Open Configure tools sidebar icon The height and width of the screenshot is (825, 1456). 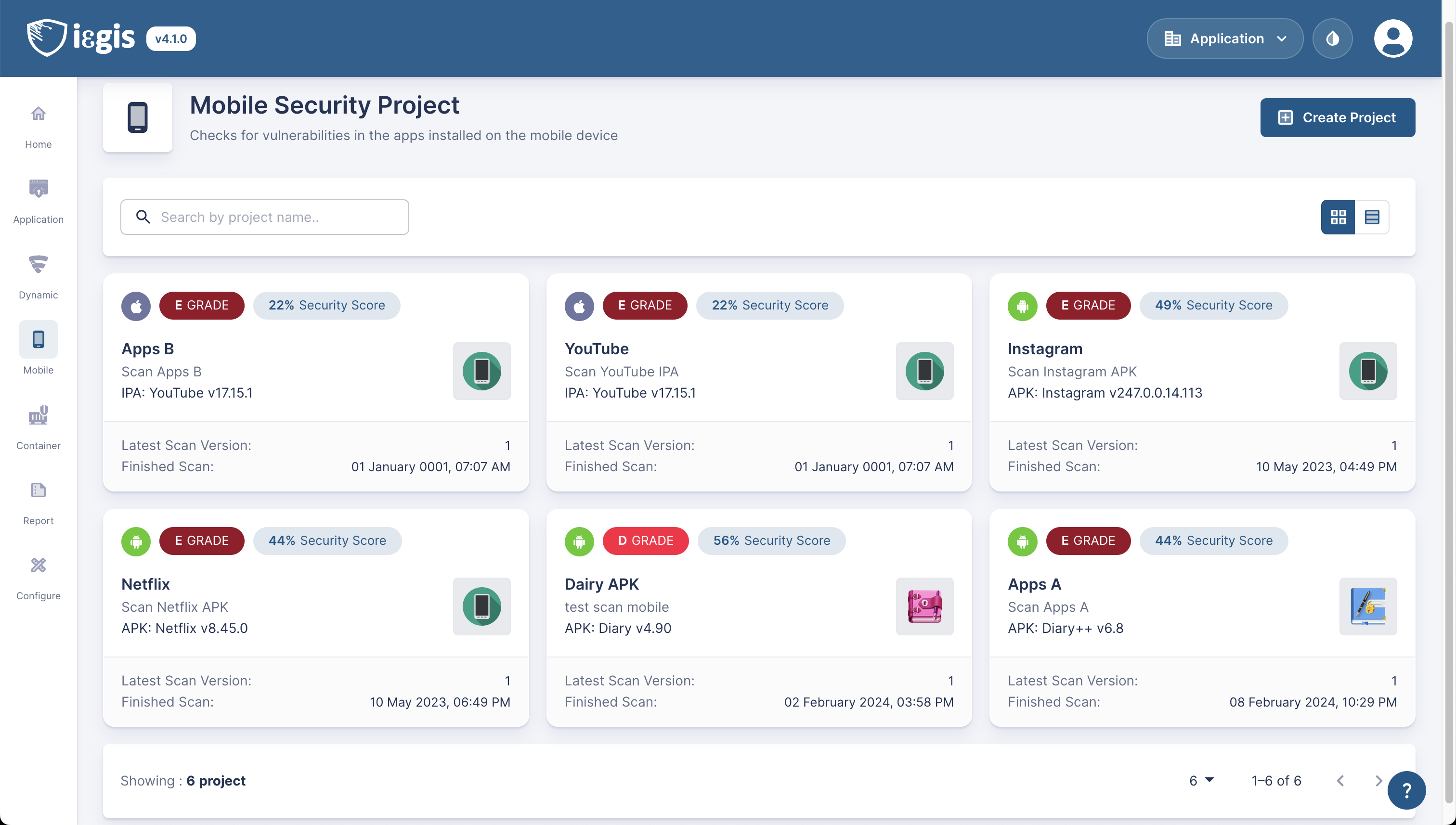tap(38, 566)
